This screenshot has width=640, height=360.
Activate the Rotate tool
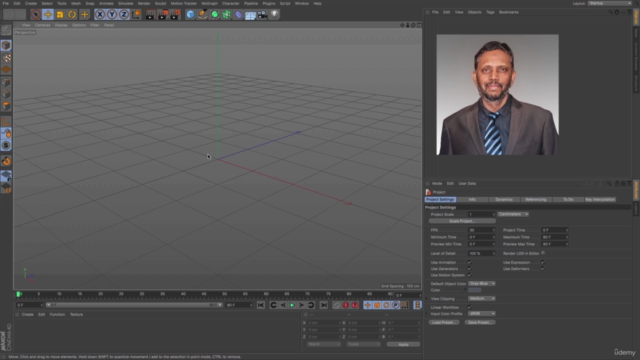[72, 15]
